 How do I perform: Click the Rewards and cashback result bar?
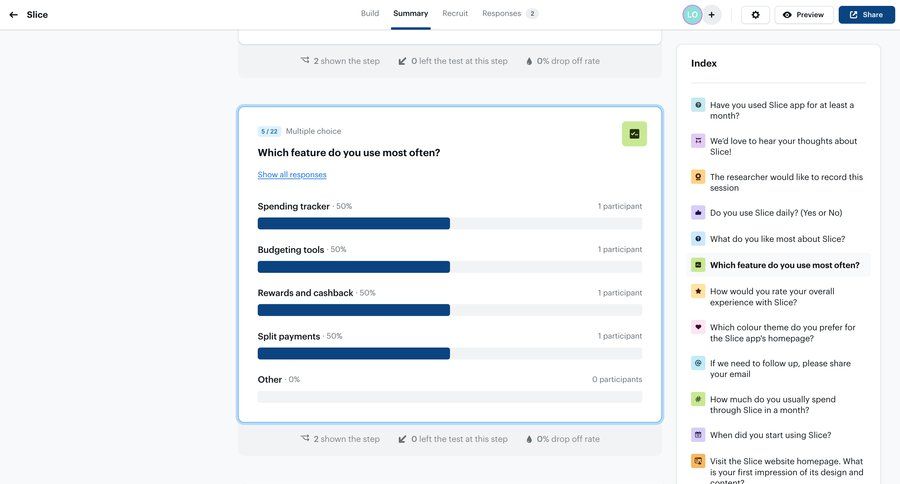[x=450, y=310]
